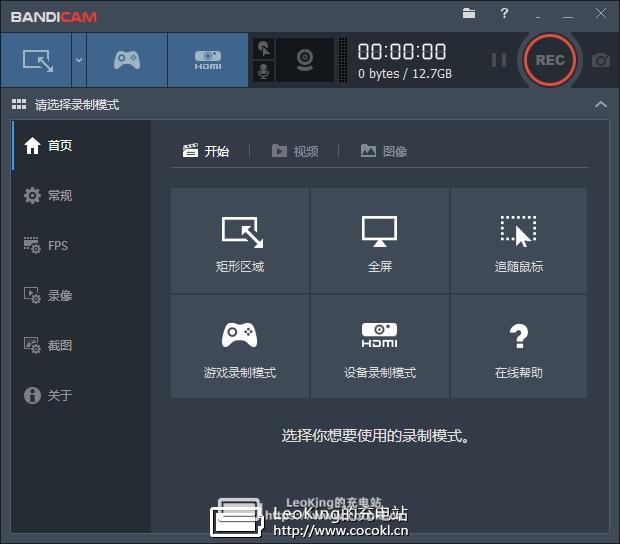Take a screenshot with the camera icon
Screen dimensions: 620x544
601,60
